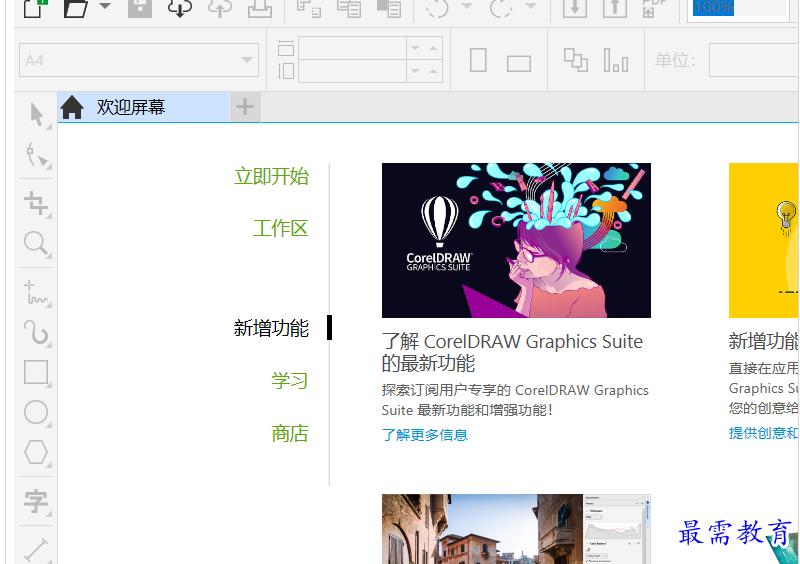Click the page height input field
This screenshot has width=800, height=564.
(353, 71)
